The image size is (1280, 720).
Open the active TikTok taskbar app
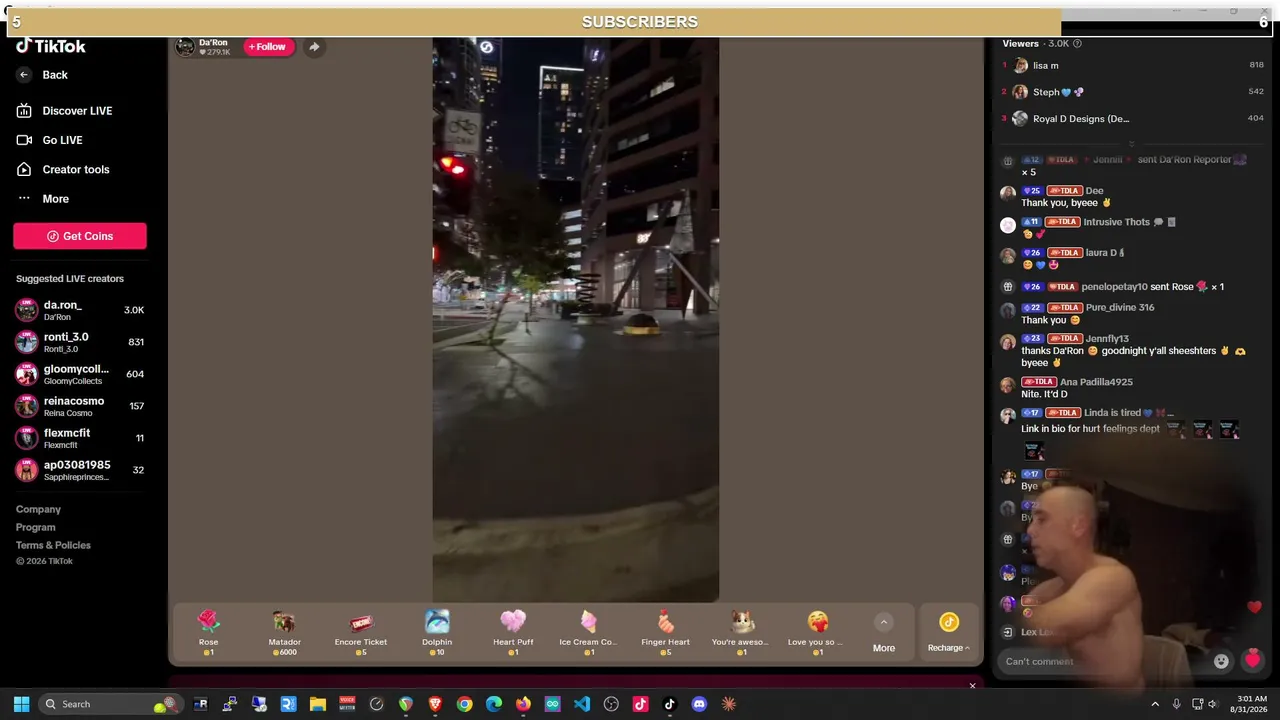click(x=670, y=704)
